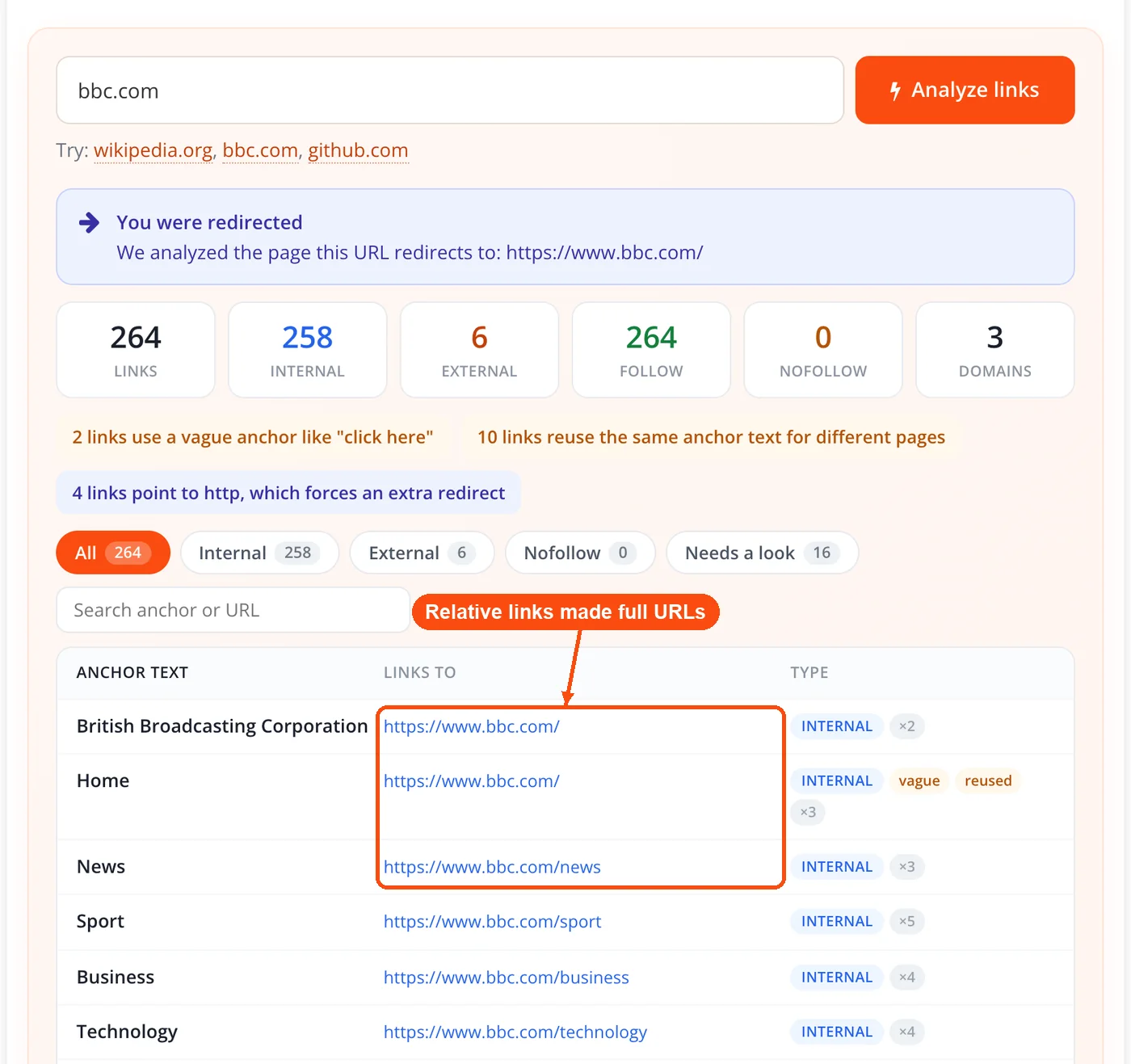The width and height of the screenshot is (1131, 1064).
Task: Click the http extra redirect notice
Action: [288, 493]
